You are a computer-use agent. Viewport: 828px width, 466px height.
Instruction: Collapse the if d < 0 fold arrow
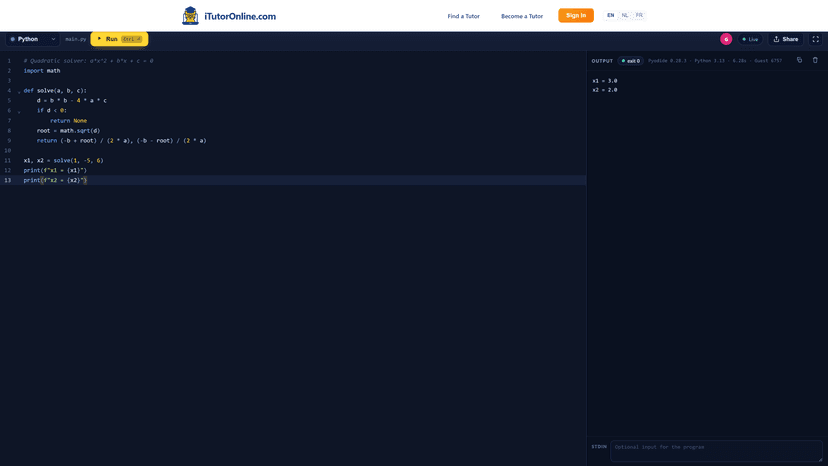click(x=19, y=111)
